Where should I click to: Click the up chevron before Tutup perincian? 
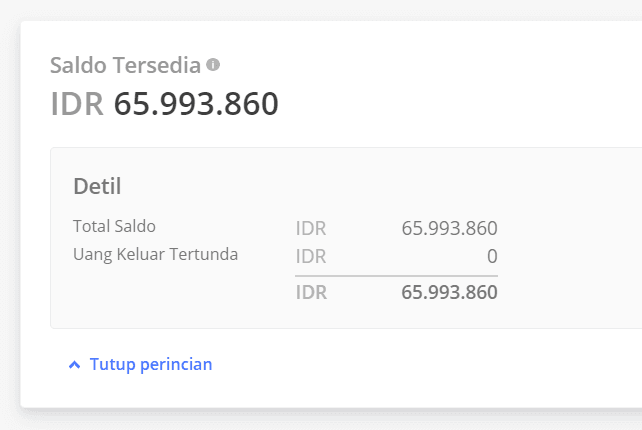tap(74, 365)
